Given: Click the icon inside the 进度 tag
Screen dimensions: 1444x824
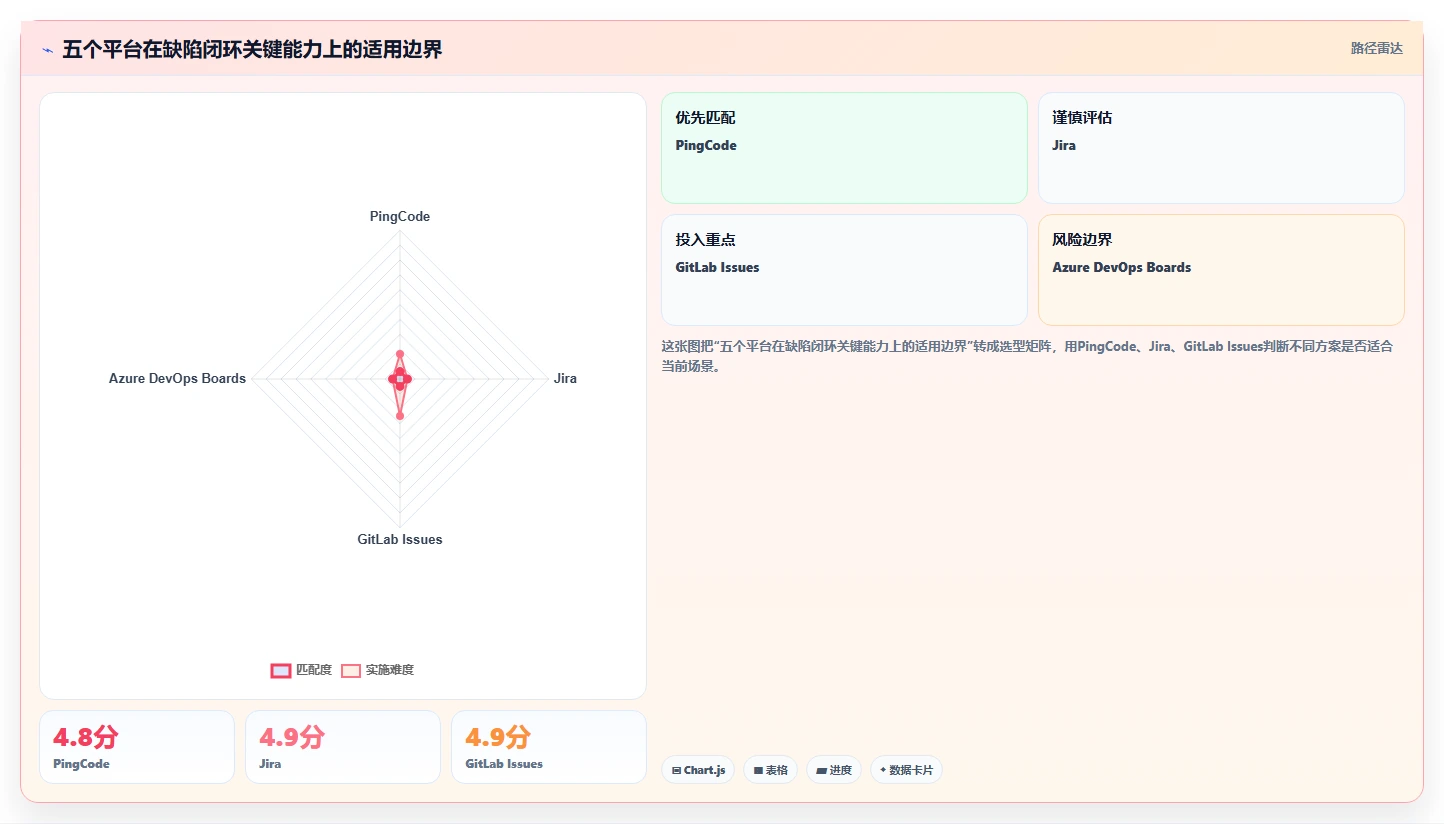Looking at the screenshot, I should pyautogui.click(x=821, y=771).
